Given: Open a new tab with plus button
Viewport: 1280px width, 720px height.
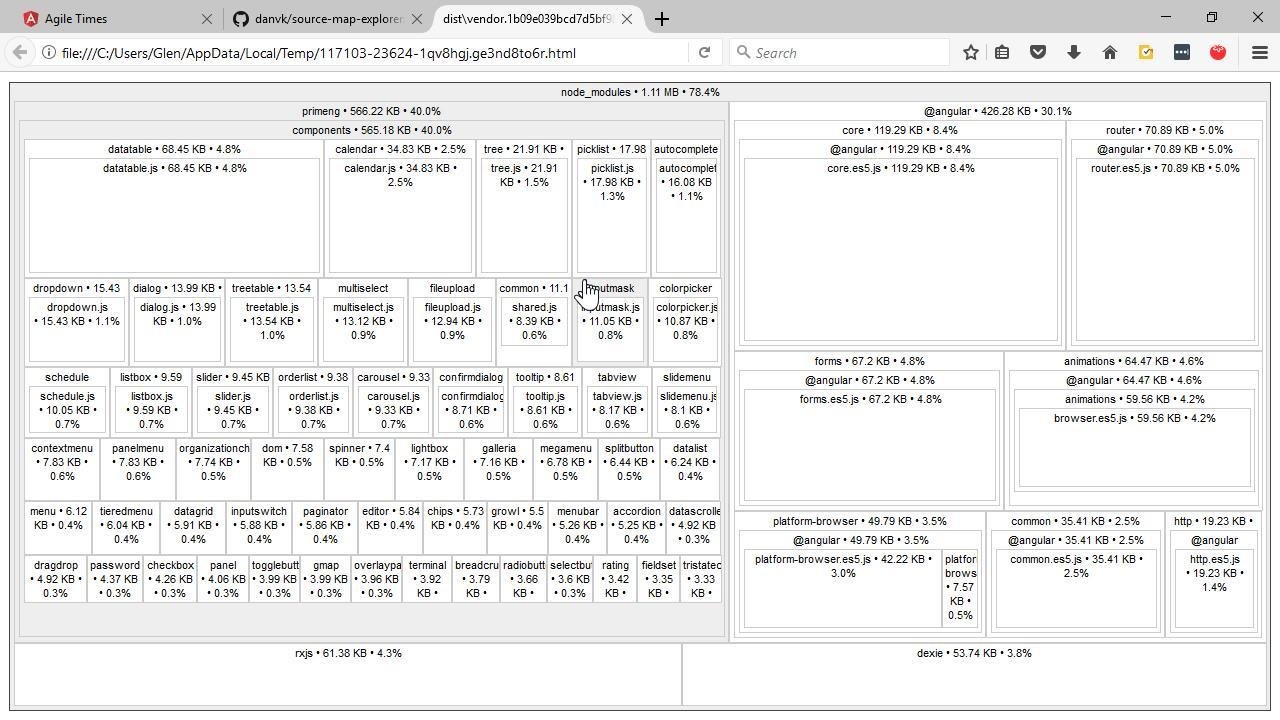Looking at the screenshot, I should click(x=662, y=18).
